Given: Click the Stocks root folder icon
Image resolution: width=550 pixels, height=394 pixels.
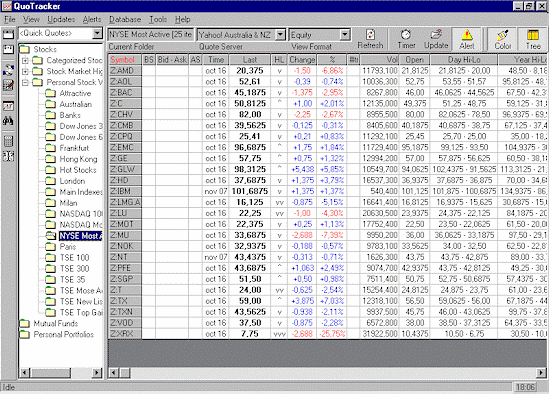Looking at the screenshot, I should pos(25,49).
